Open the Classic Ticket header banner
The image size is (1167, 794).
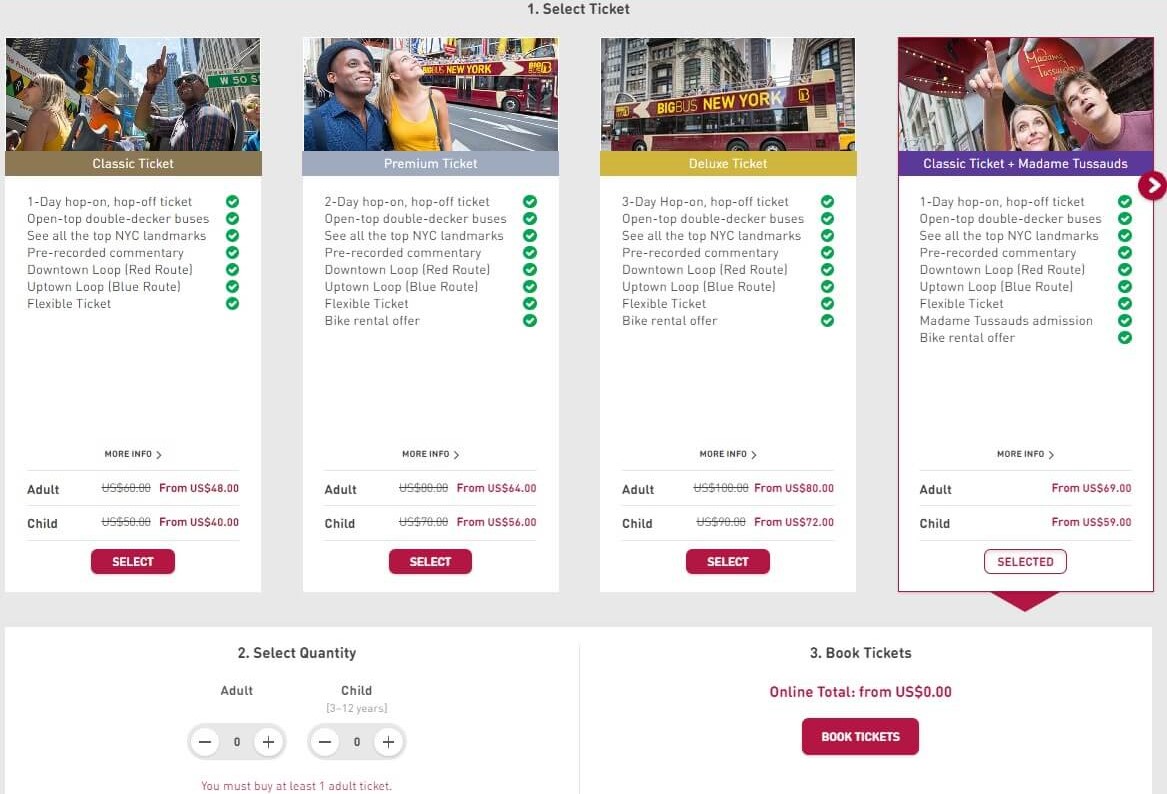click(x=133, y=163)
